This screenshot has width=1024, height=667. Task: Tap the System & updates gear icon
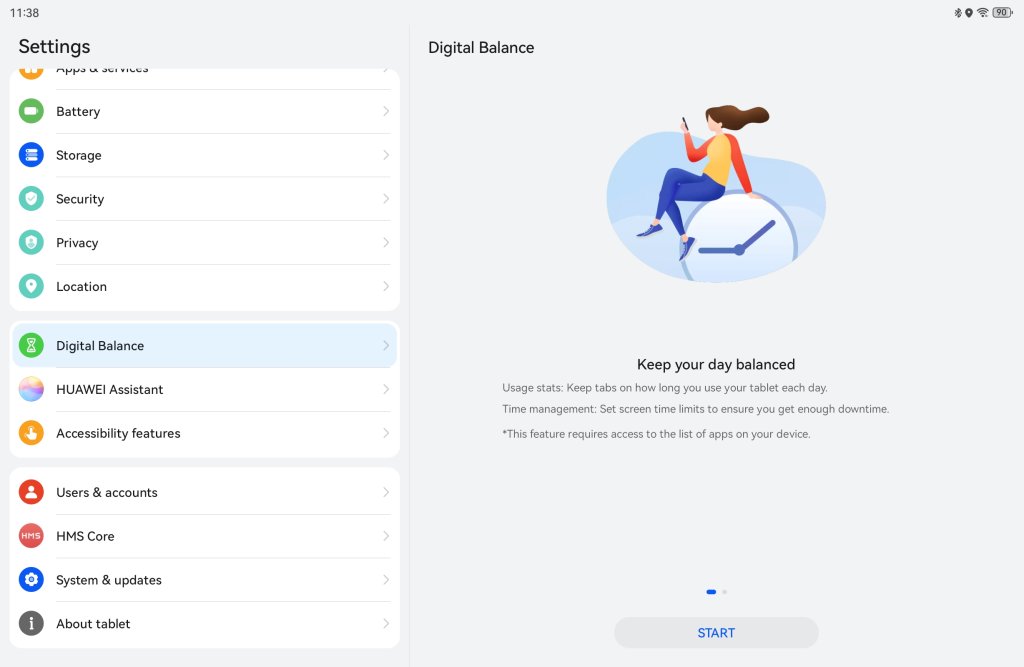click(31, 579)
